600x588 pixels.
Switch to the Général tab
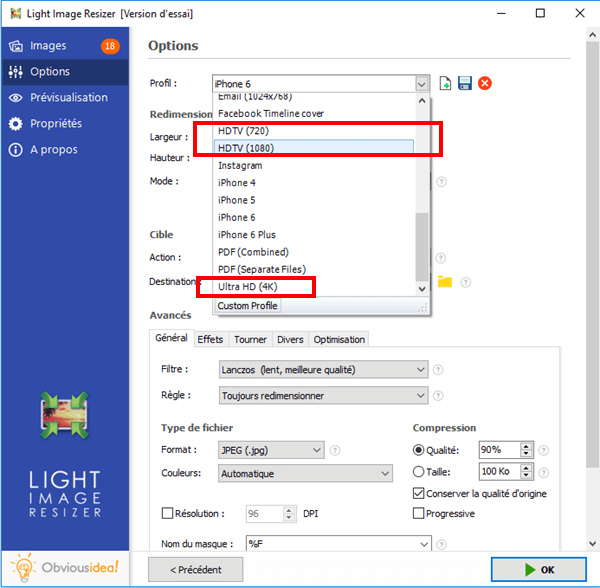[171, 338]
